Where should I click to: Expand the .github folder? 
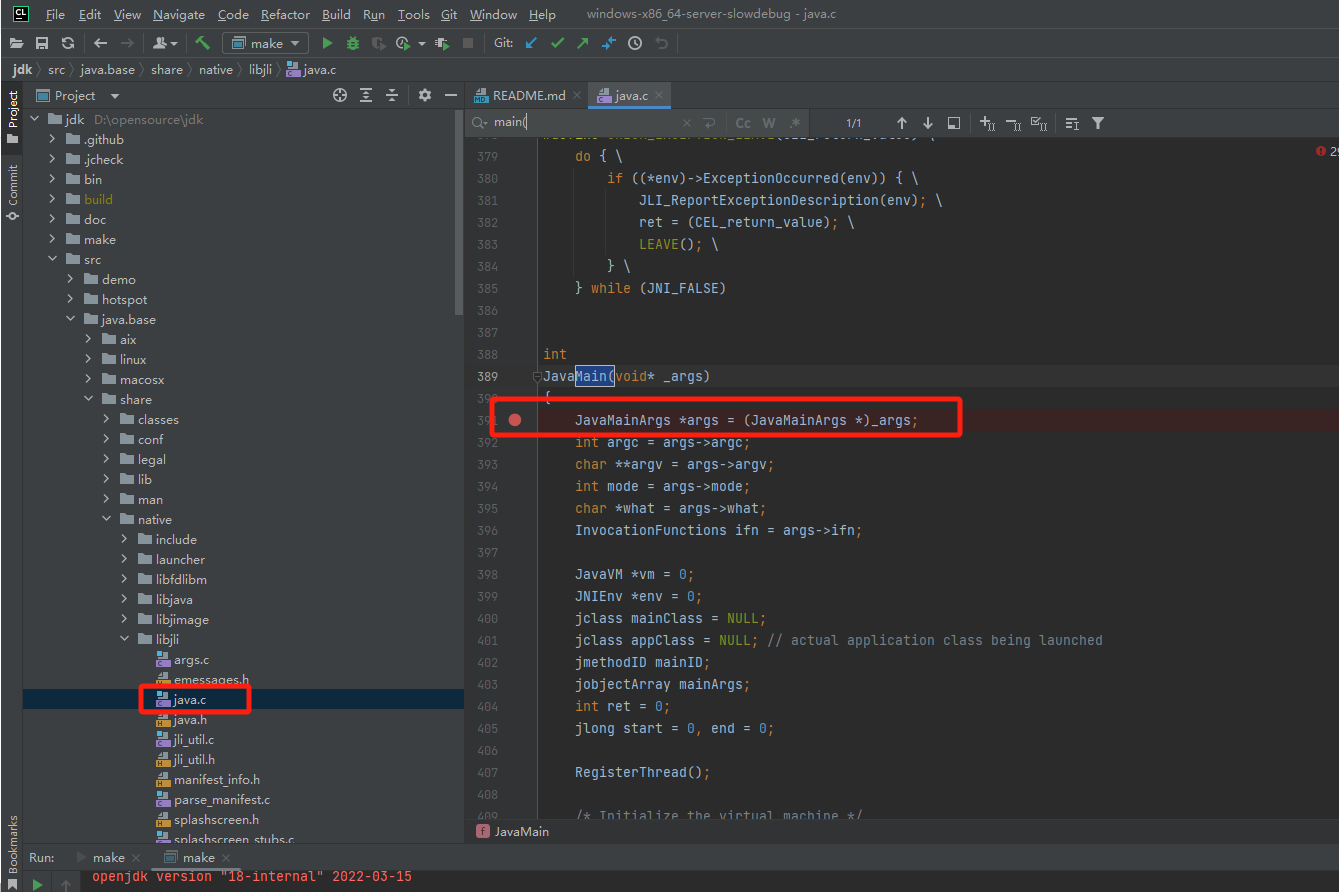(52, 139)
